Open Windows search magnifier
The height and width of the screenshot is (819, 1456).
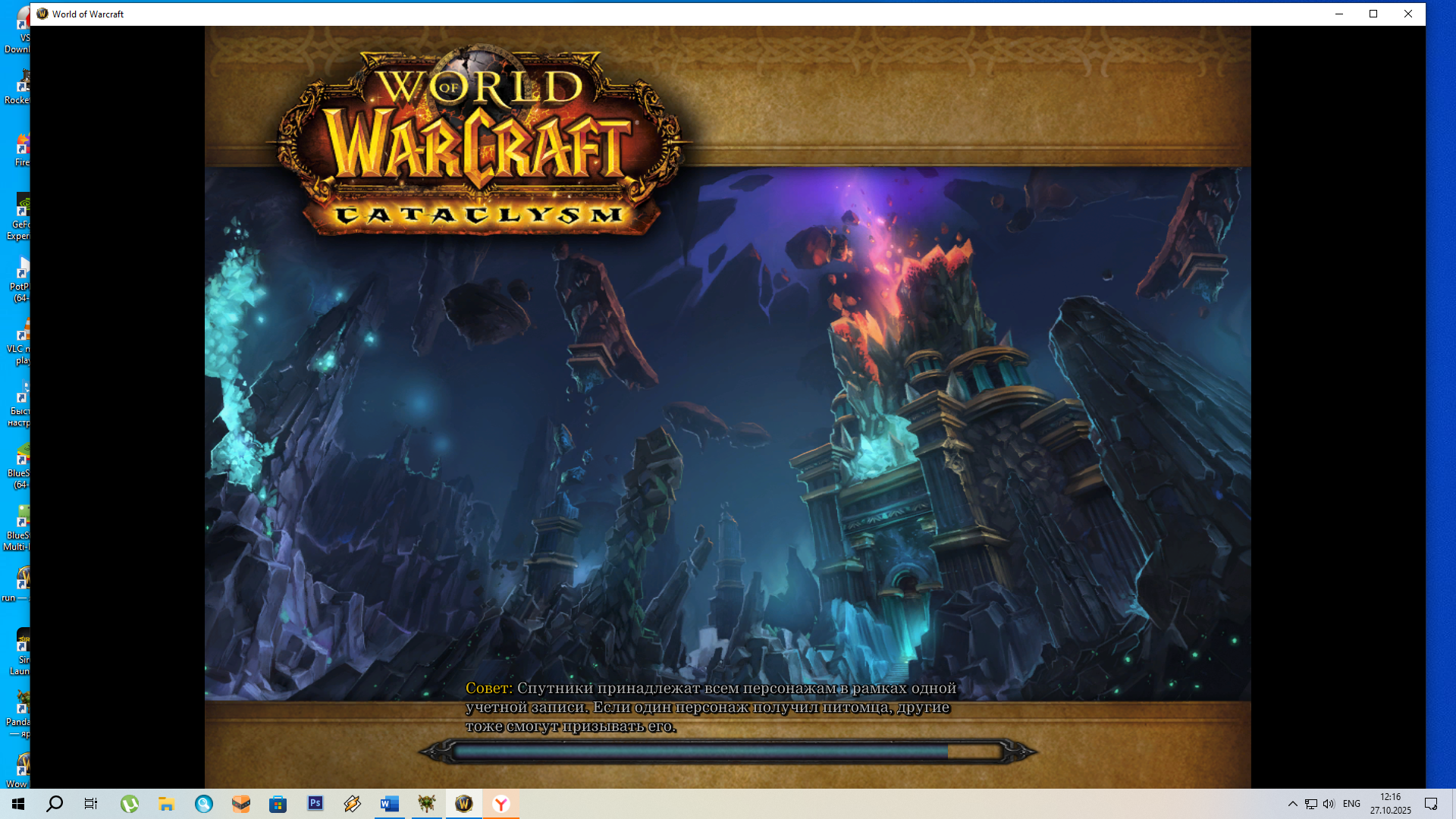55,804
